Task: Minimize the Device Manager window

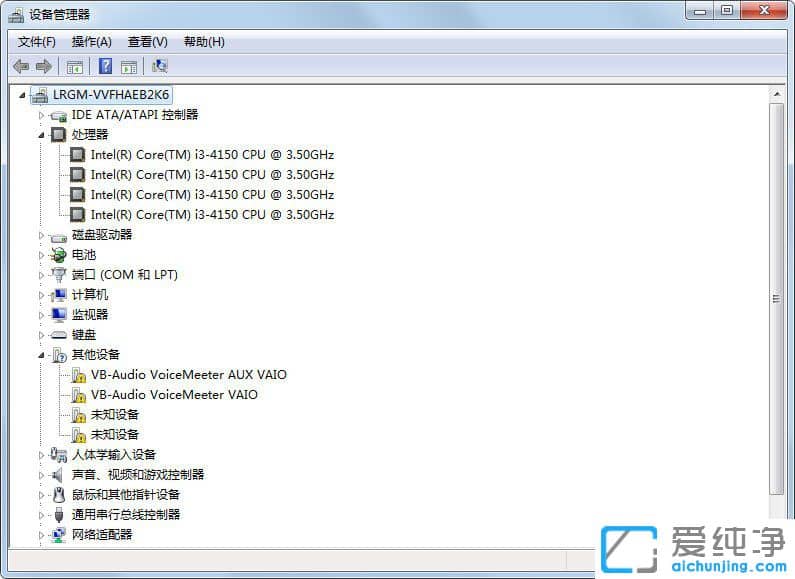Action: click(700, 11)
